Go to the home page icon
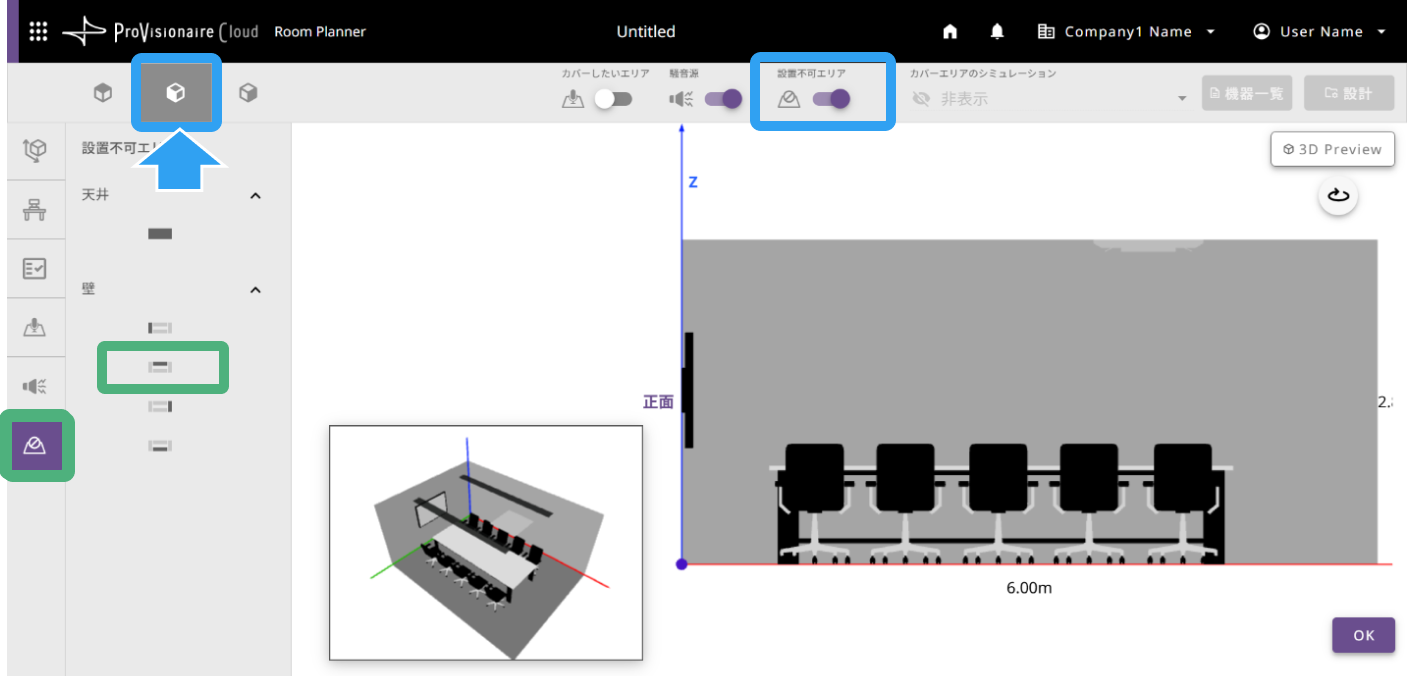This screenshot has height=676, width=1407. pos(950,32)
